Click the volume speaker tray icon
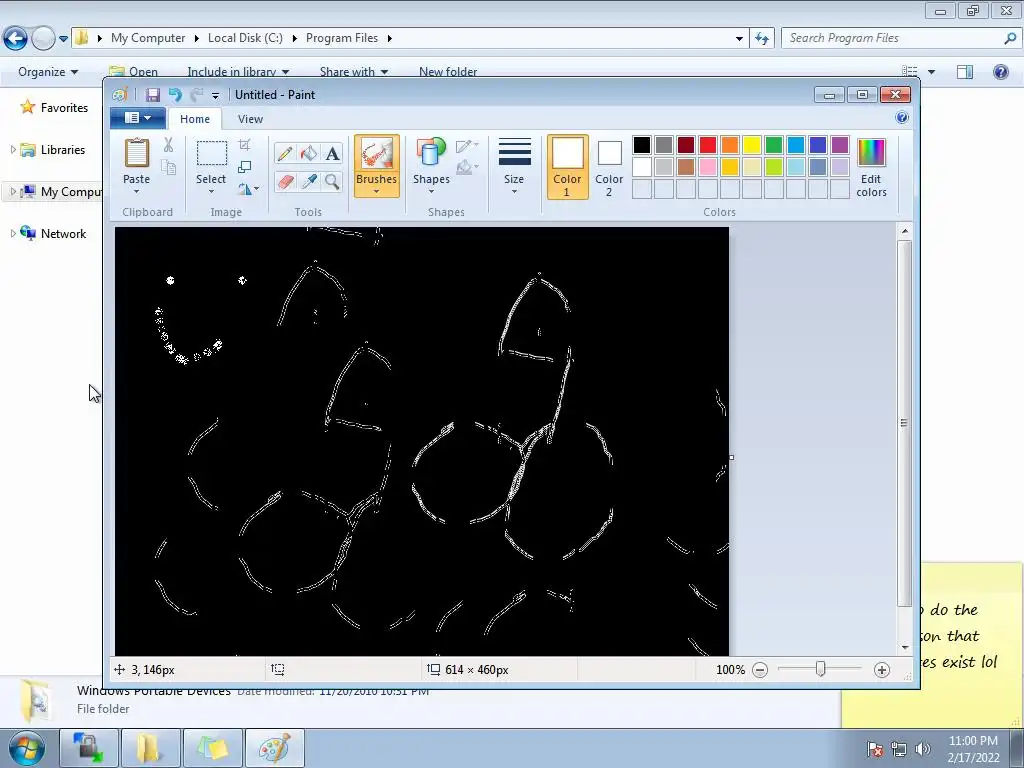 (922, 749)
